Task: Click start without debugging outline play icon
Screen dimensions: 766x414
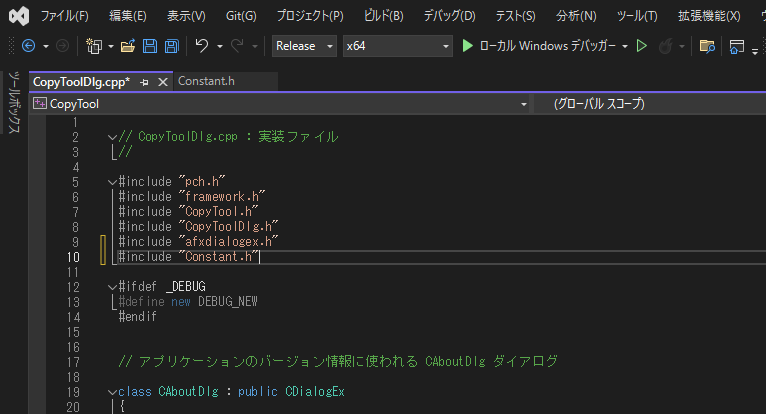Action: [x=642, y=46]
